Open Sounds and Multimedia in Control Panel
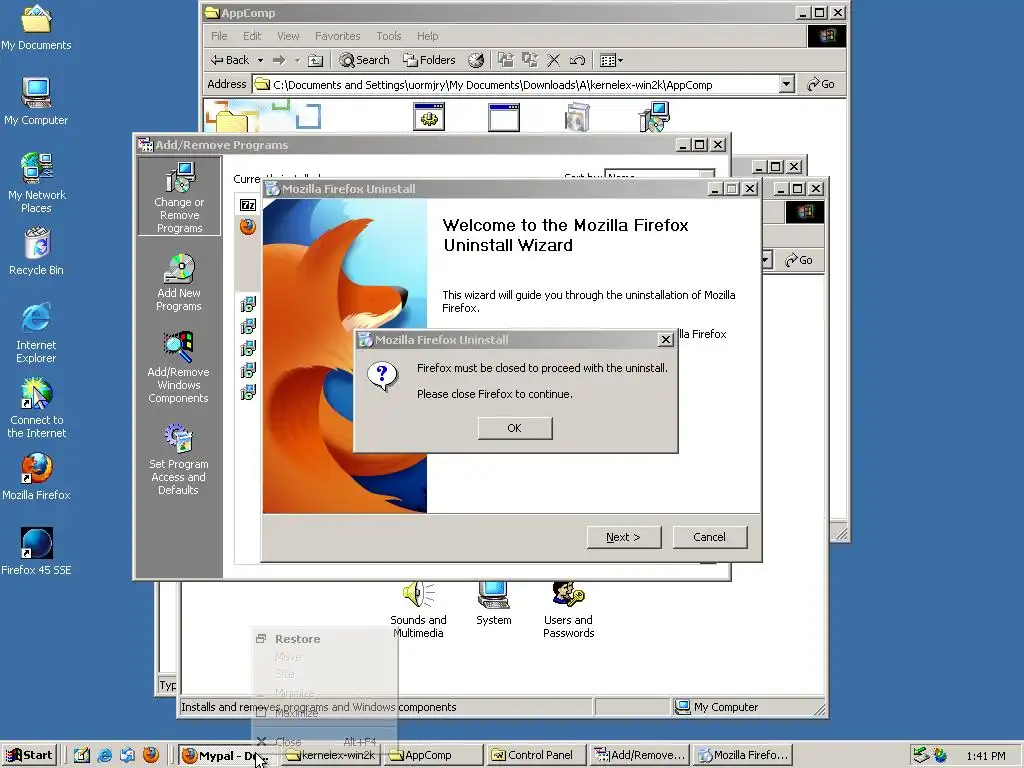The width and height of the screenshot is (1024, 768). coord(418,610)
